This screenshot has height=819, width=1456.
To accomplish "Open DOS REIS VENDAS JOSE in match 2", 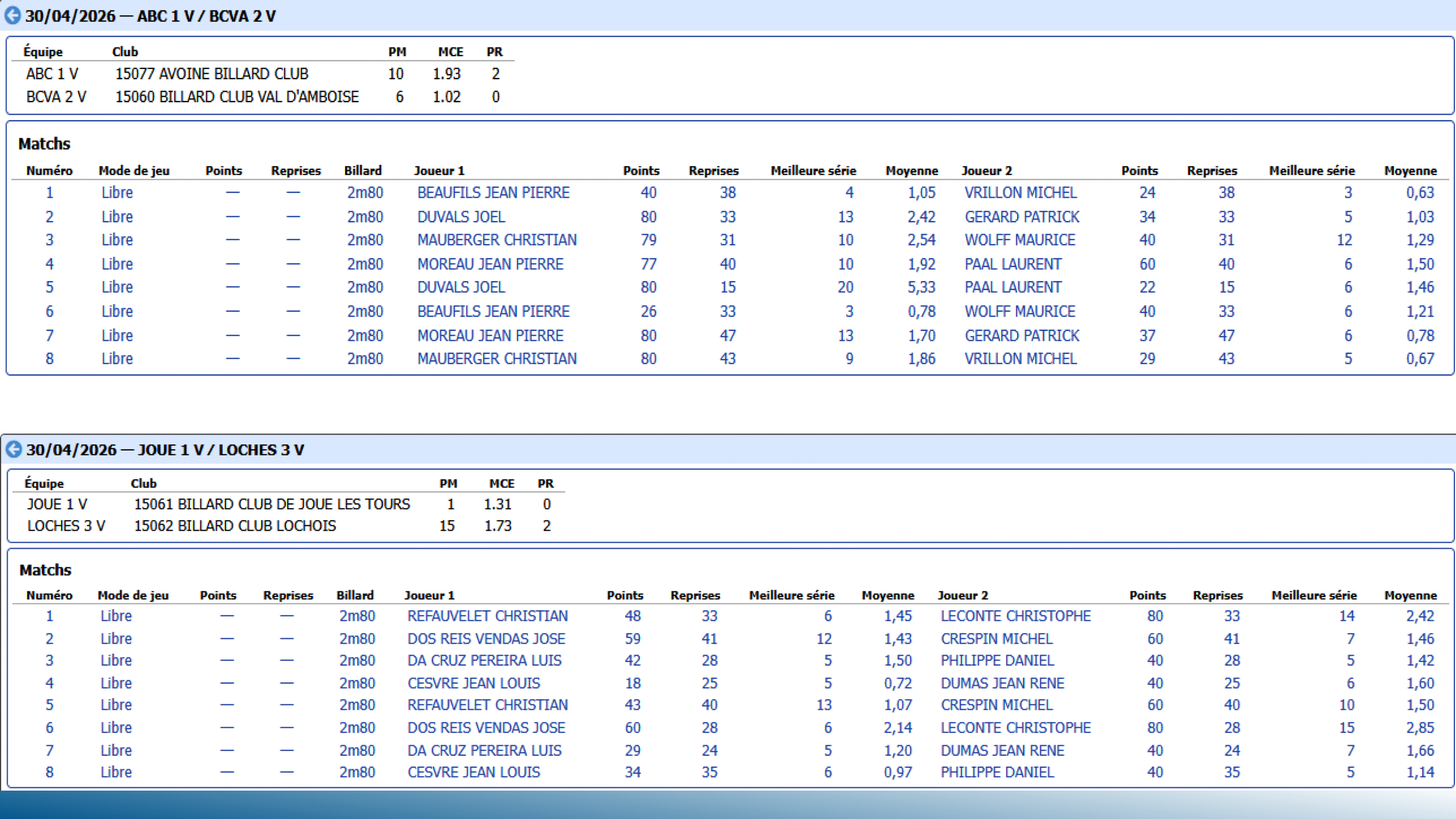I will coord(486,639).
